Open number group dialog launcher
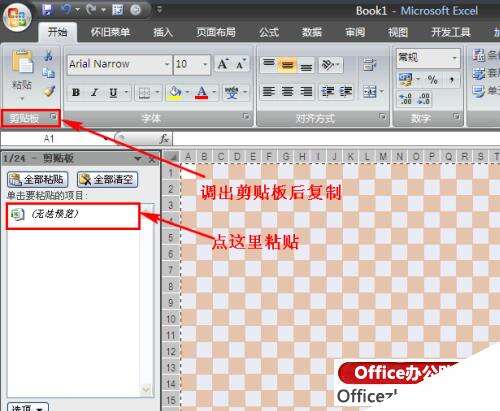This screenshot has height=411, width=500. click(x=456, y=116)
